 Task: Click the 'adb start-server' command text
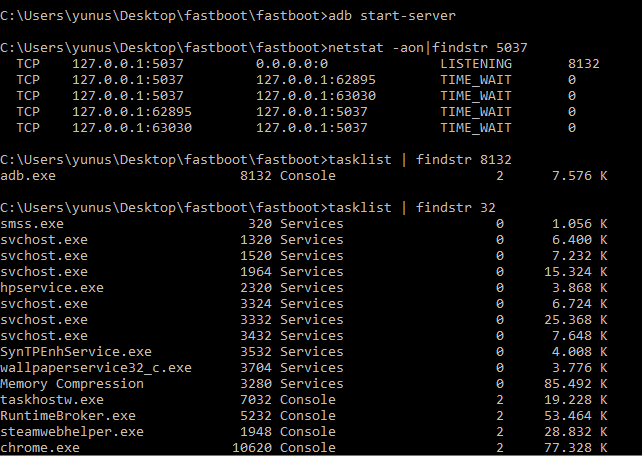(x=392, y=16)
